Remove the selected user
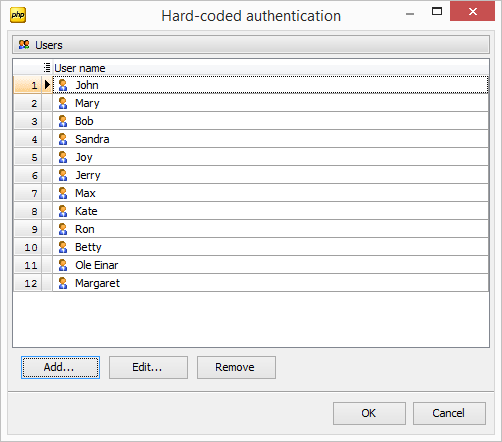502x442 pixels. [x=236, y=367]
